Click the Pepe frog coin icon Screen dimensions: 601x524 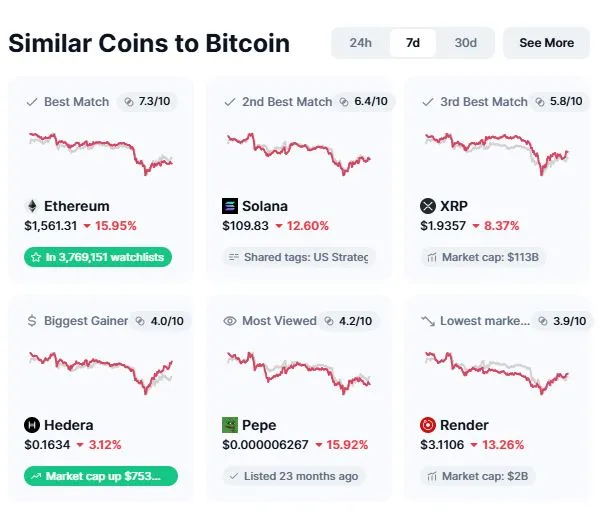coord(230,425)
